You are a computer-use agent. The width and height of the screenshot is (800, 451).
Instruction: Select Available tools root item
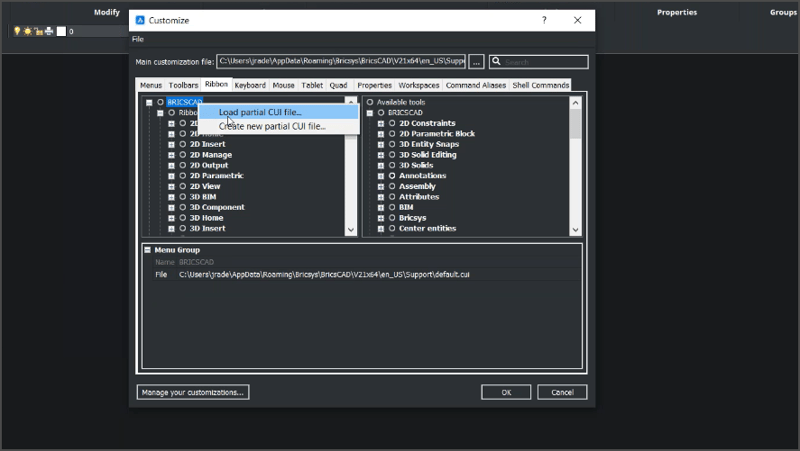[401, 102]
